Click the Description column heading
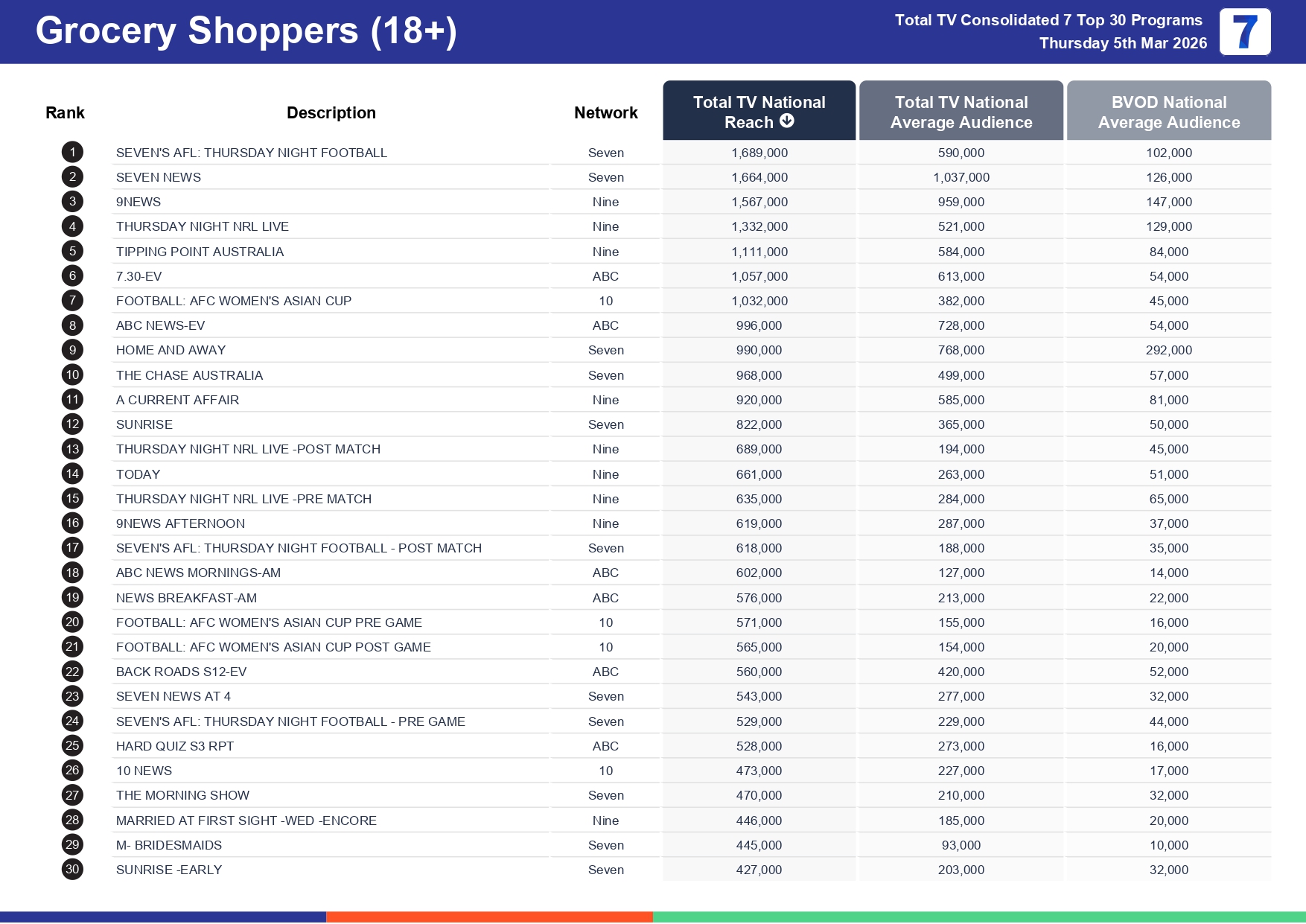The width and height of the screenshot is (1306, 924). click(x=331, y=112)
